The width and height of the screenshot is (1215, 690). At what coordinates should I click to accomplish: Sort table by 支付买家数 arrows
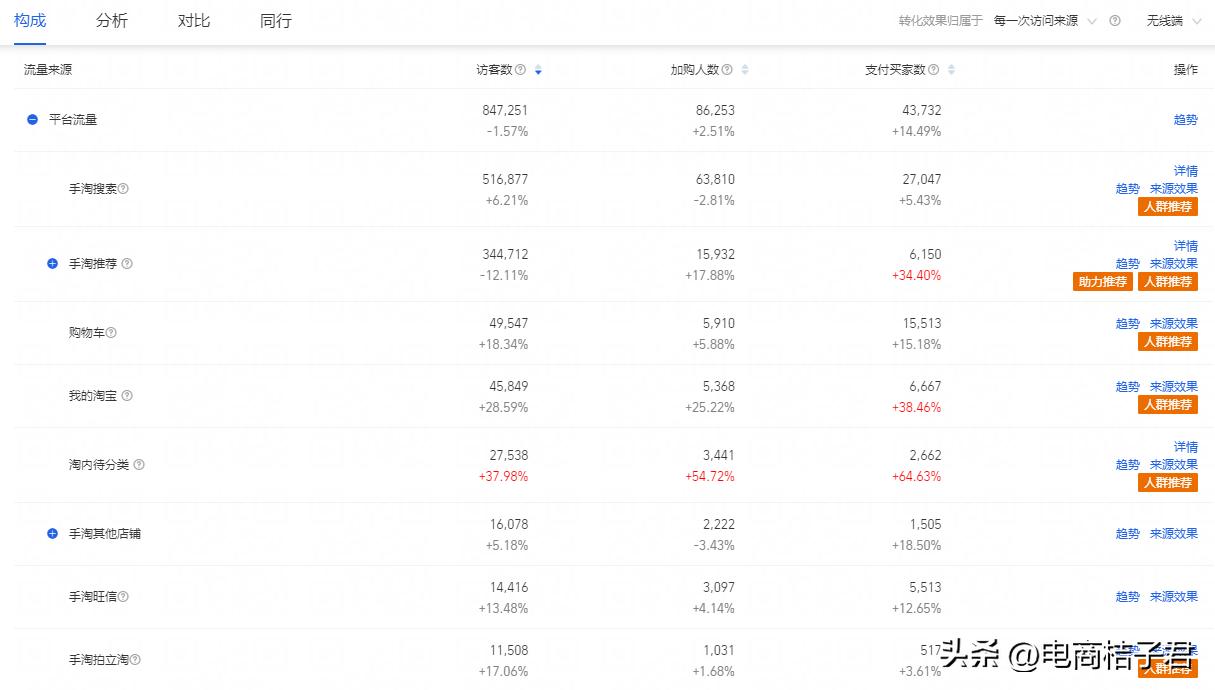click(x=951, y=70)
